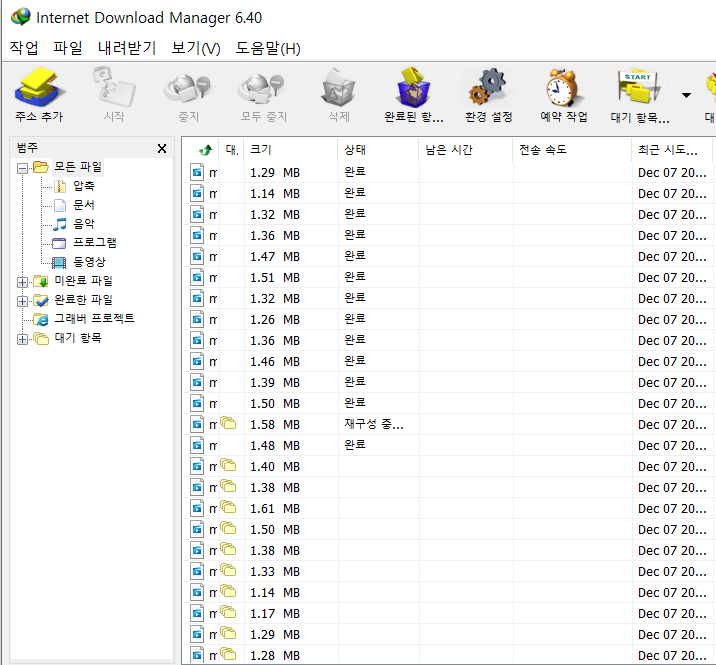Viewport: 716px width, 665px height.
Task: Close the 범주 categories panel
Action: point(162,148)
